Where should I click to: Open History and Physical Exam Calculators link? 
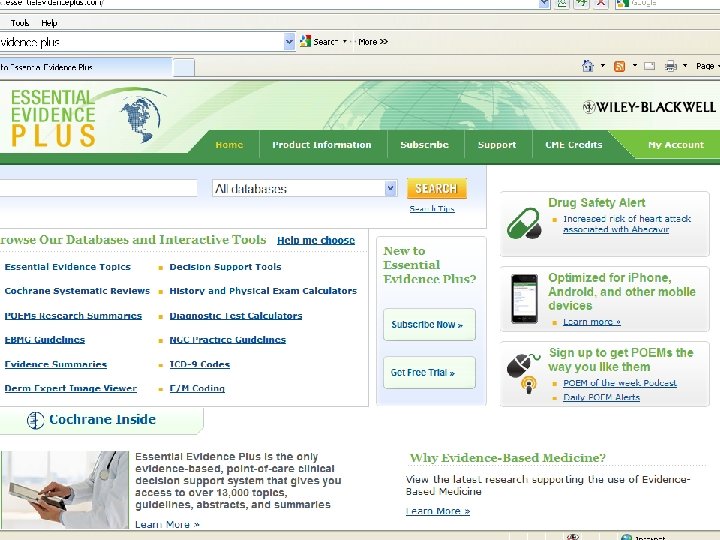coord(263,291)
